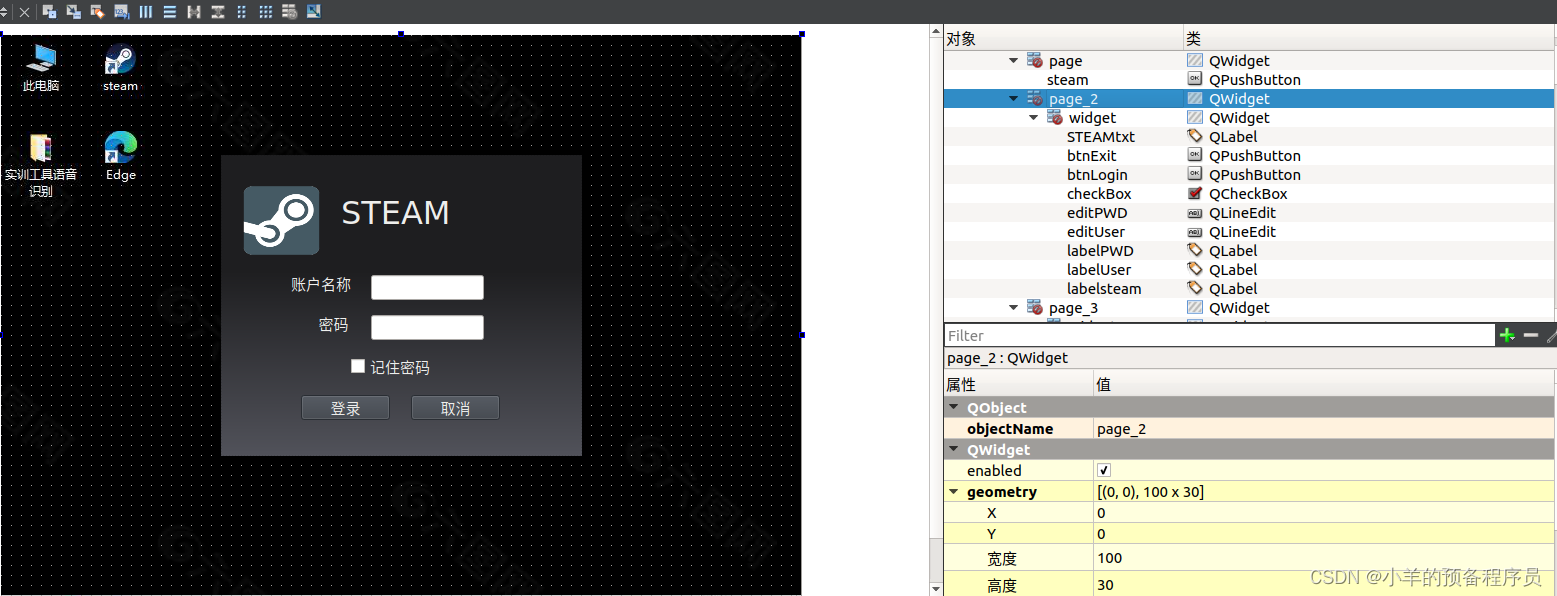
Task: Click the 宽度 value 100
Action: 1324,557
